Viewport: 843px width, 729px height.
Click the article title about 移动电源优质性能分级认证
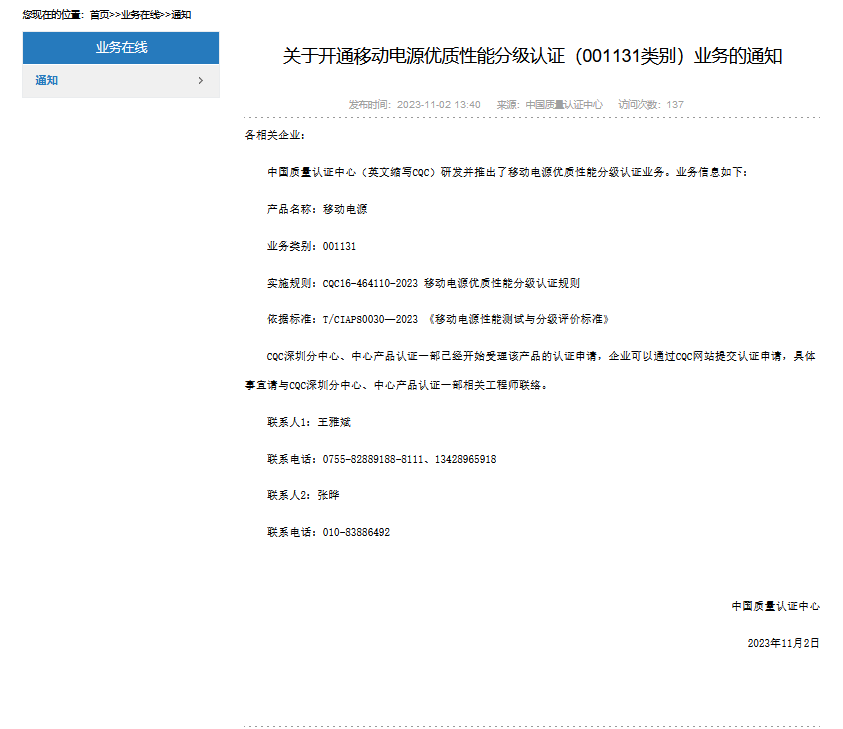[x=532, y=56]
